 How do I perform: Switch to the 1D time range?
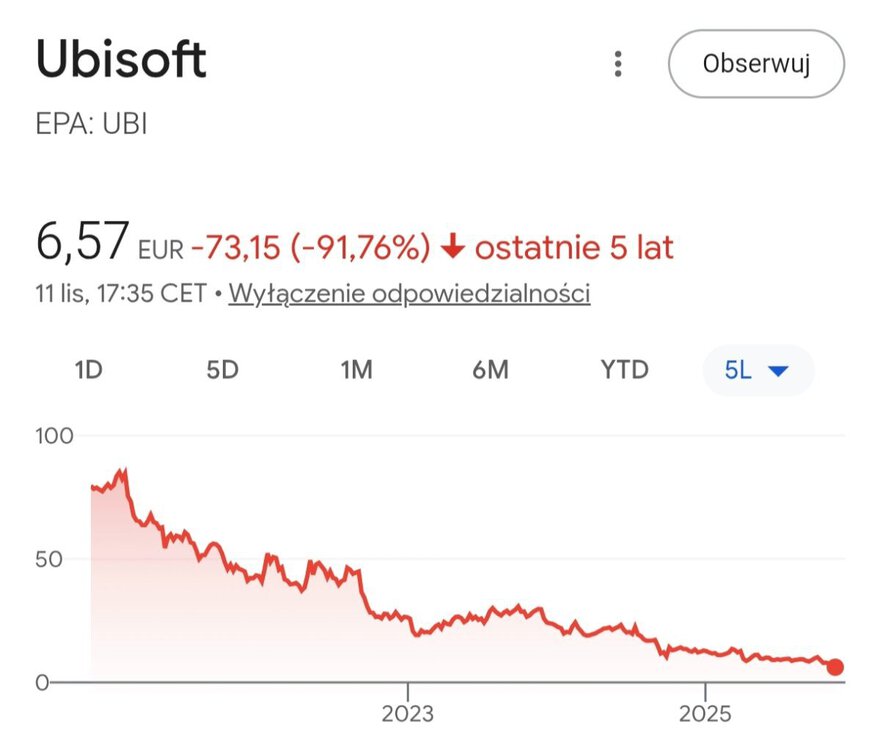tap(89, 370)
